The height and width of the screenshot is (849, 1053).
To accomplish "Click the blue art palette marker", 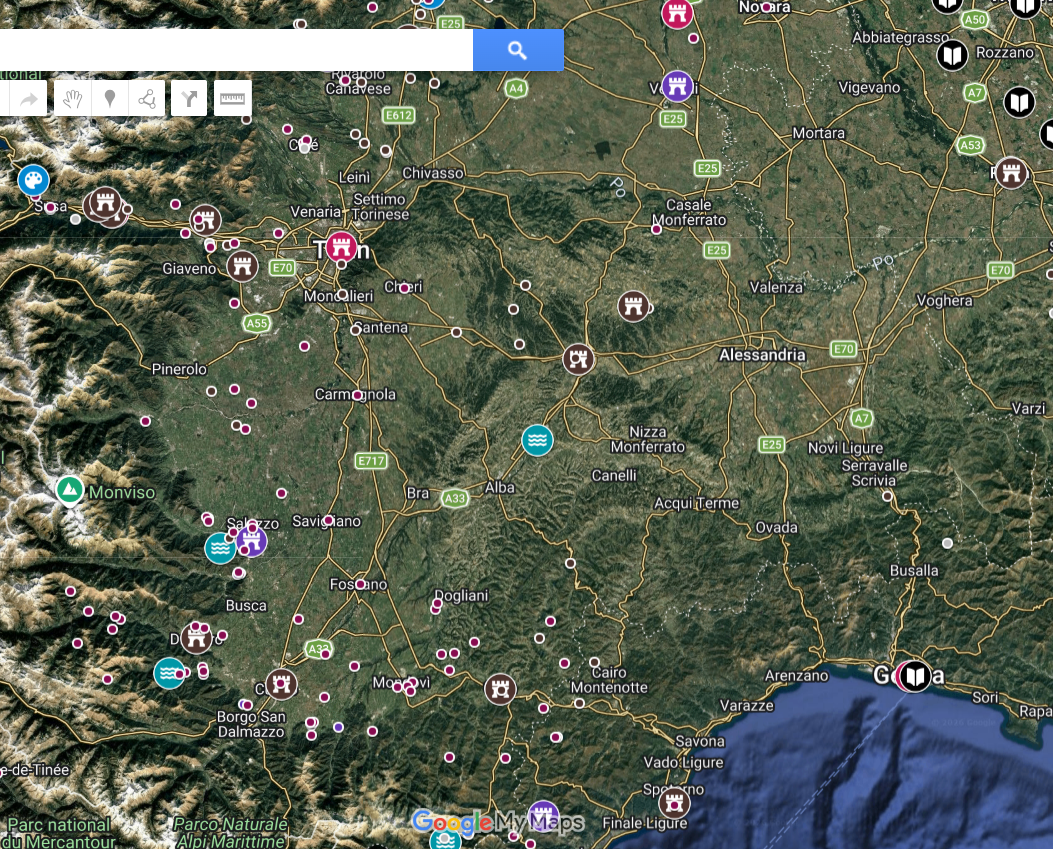I will point(34,180).
